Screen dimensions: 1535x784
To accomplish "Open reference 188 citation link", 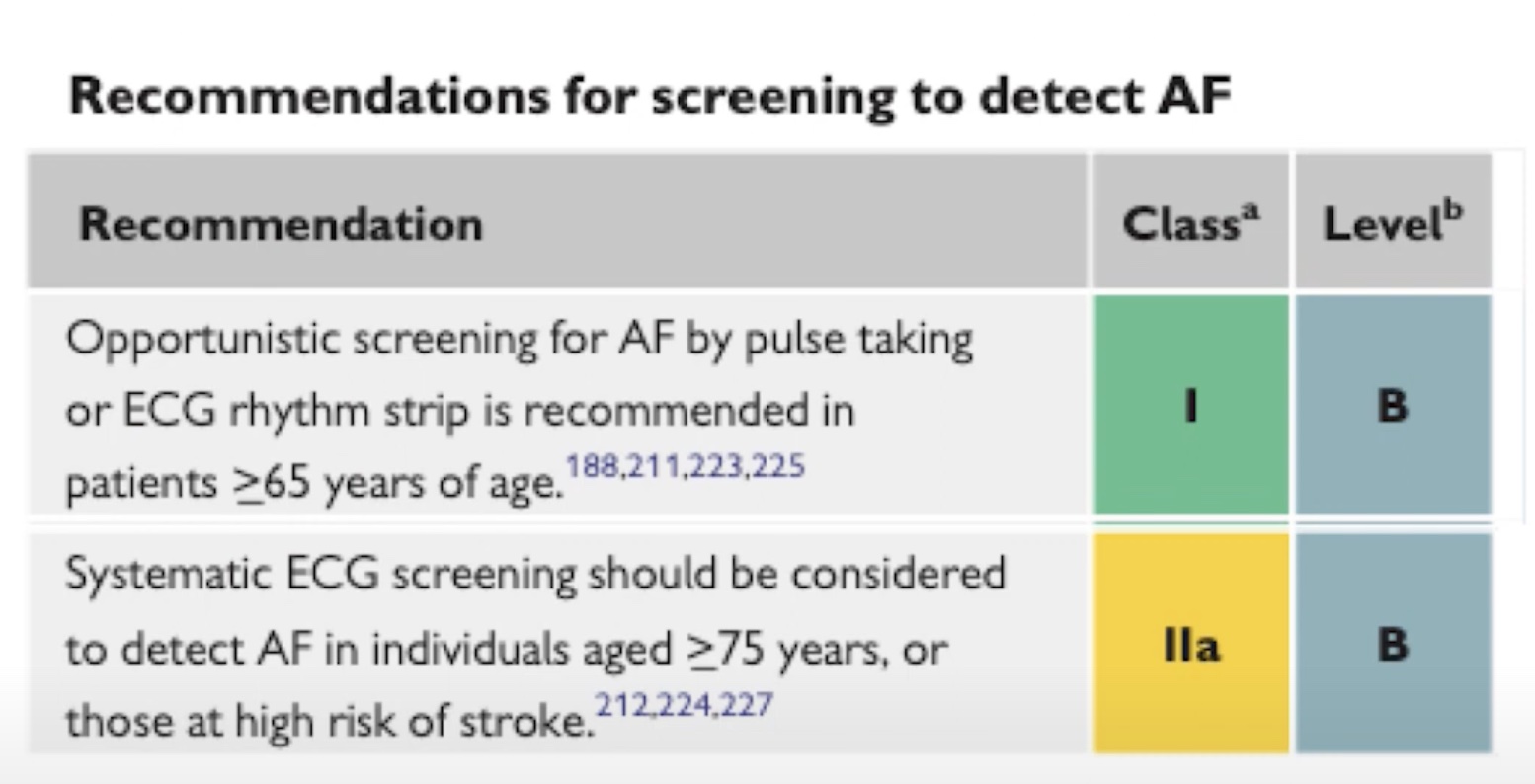I will click(593, 465).
